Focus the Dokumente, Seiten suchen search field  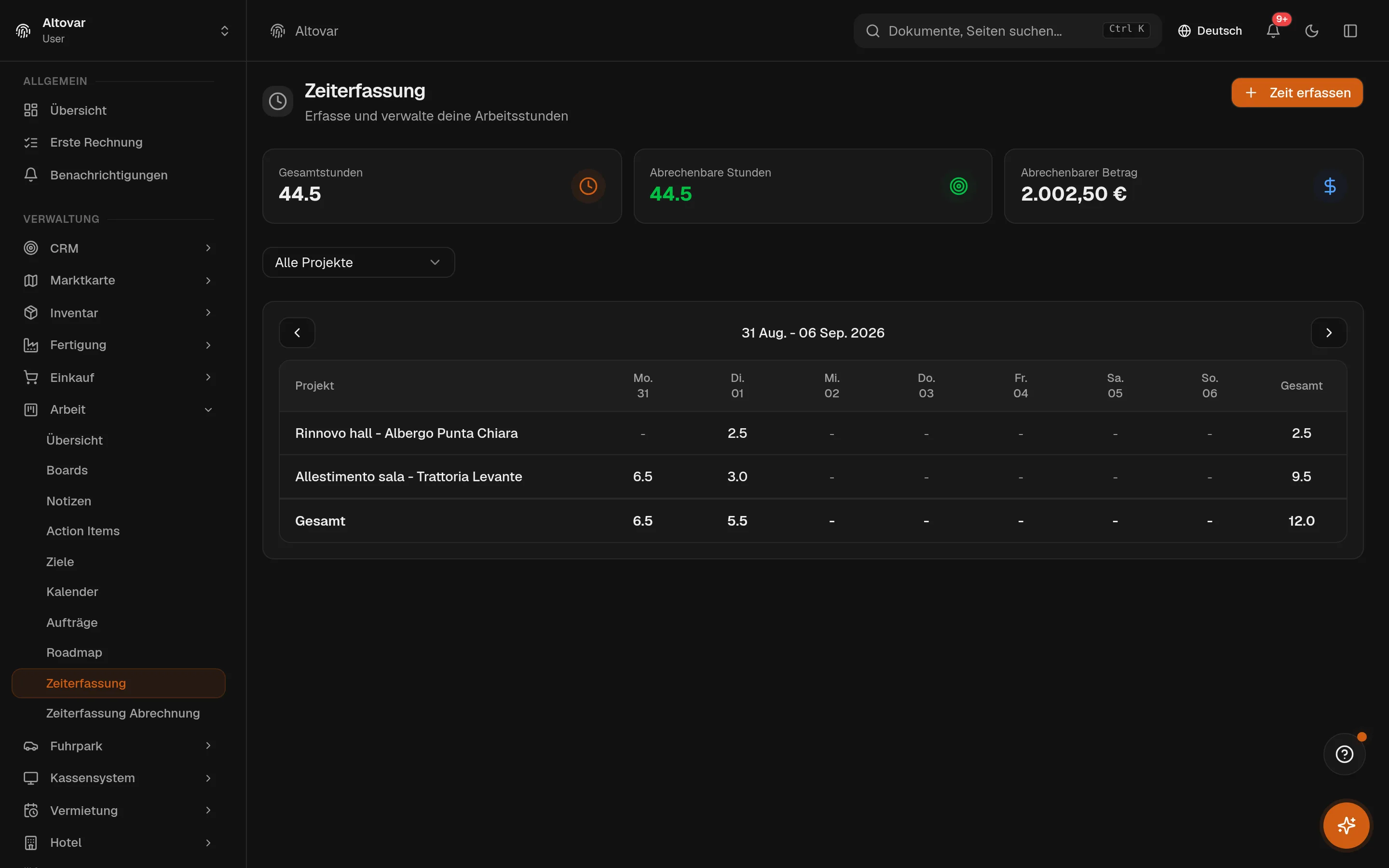[x=1008, y=31]
